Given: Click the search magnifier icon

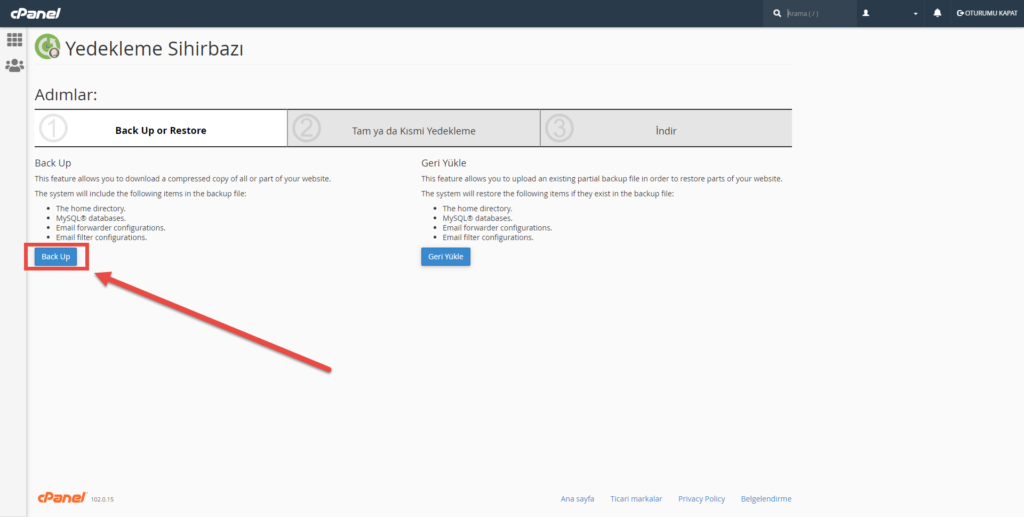Looking at the screenshot, I should [777, 14].
